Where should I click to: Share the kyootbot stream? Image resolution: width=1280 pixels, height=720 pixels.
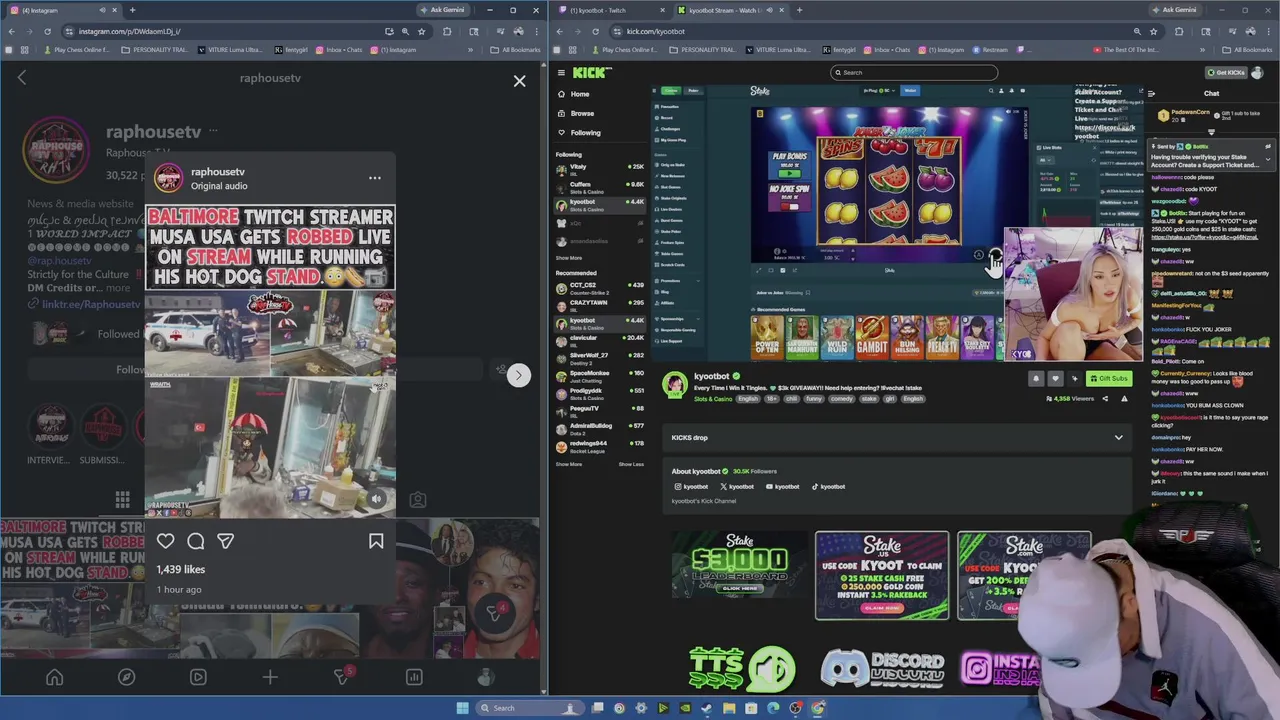[1105, 399]
